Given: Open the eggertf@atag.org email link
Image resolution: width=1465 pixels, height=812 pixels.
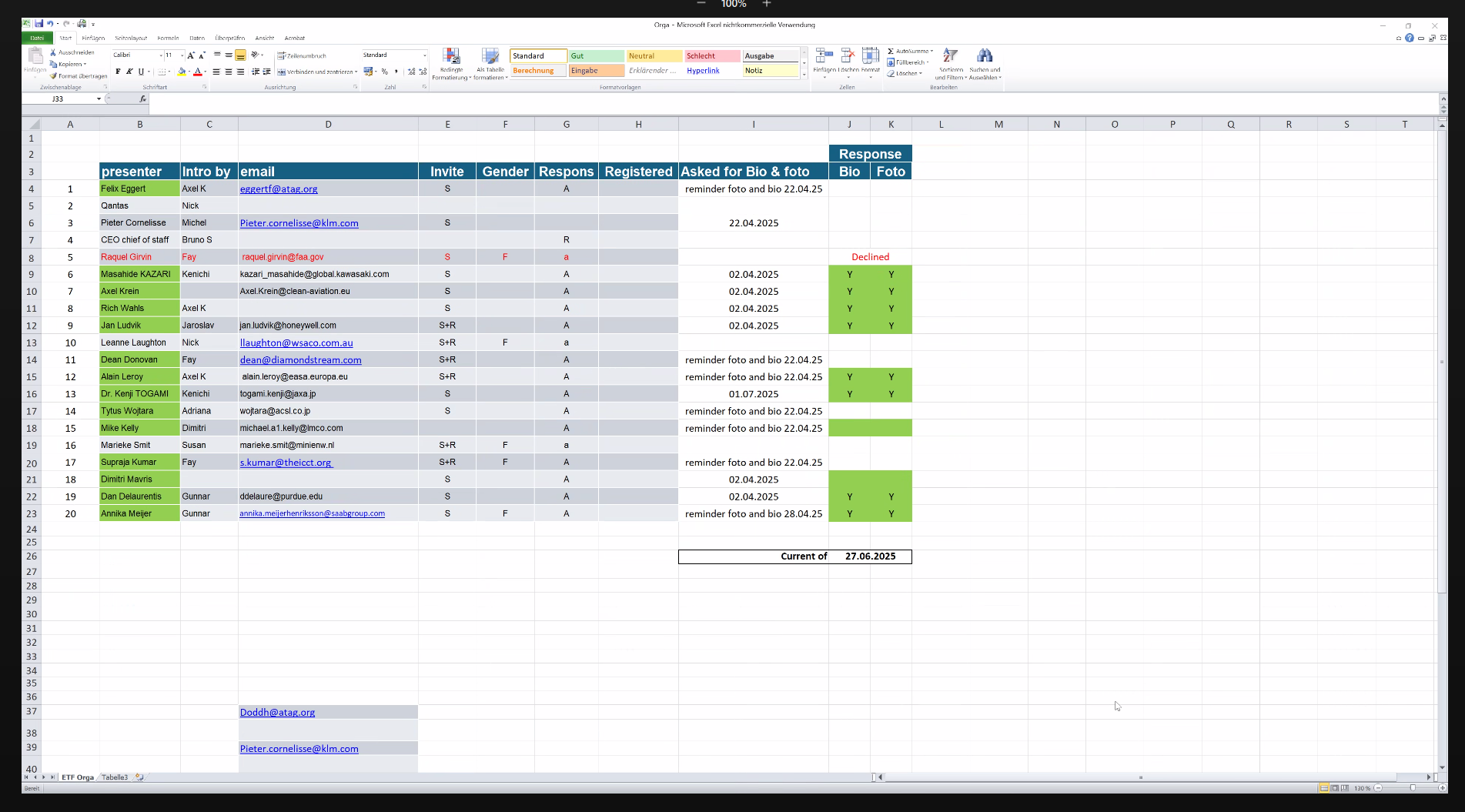Looking at the screenshot, I should (x=279, y=189).
